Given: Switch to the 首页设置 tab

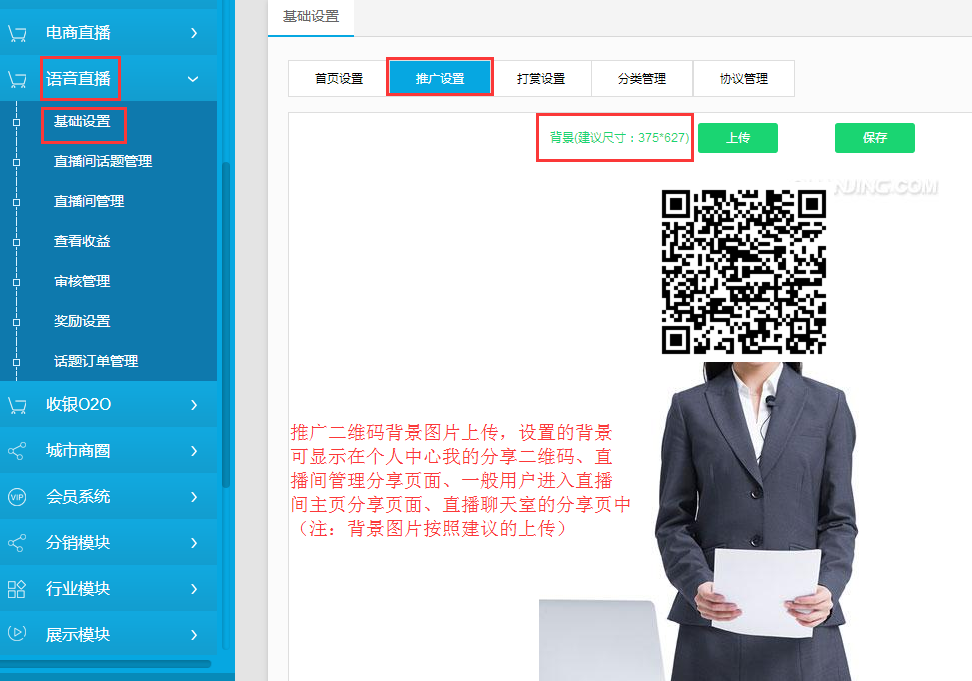Looking at the screenshot, I should point(338,79).
